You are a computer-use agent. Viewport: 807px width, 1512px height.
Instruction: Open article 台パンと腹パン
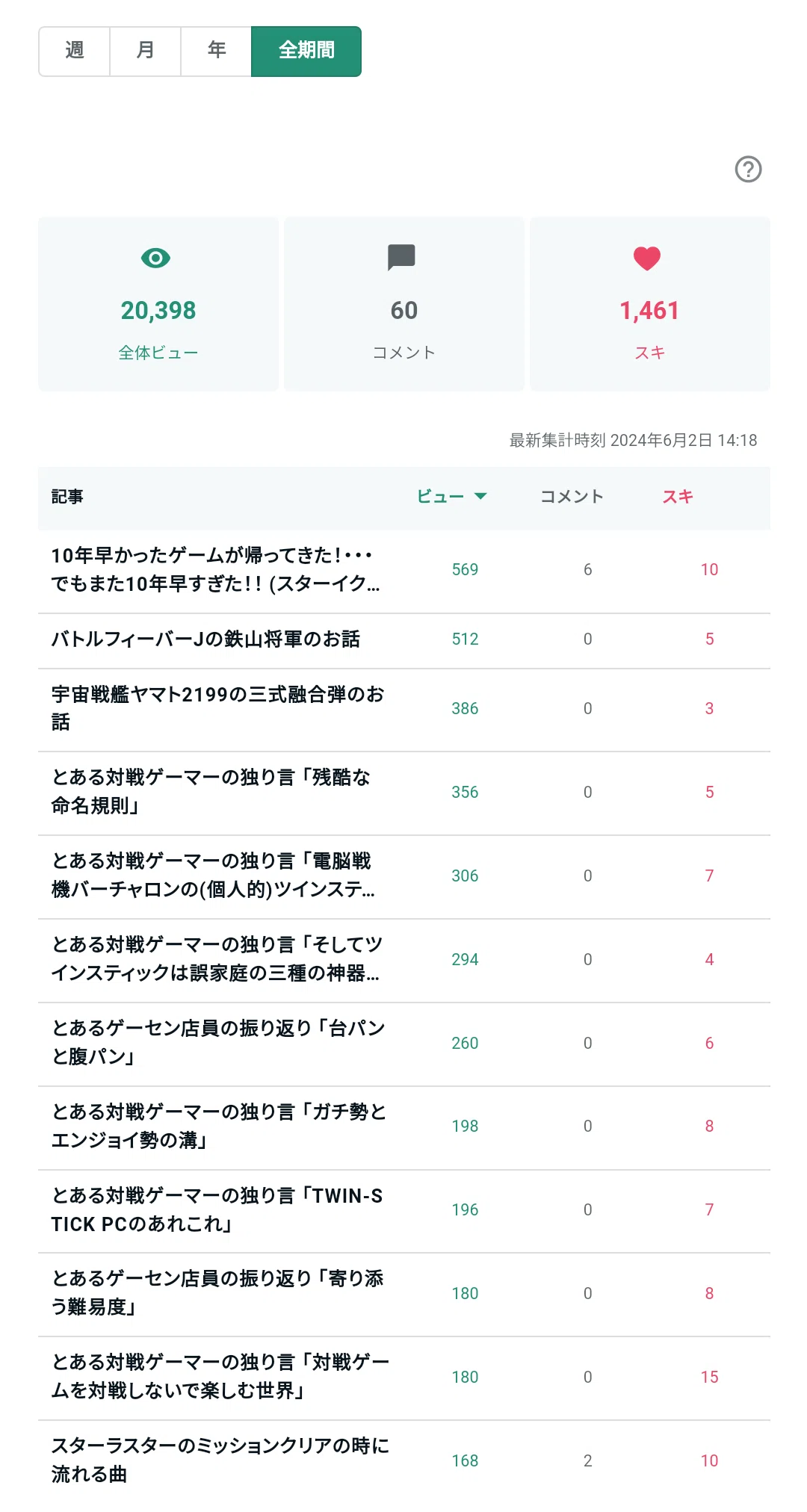point(218,1043)
